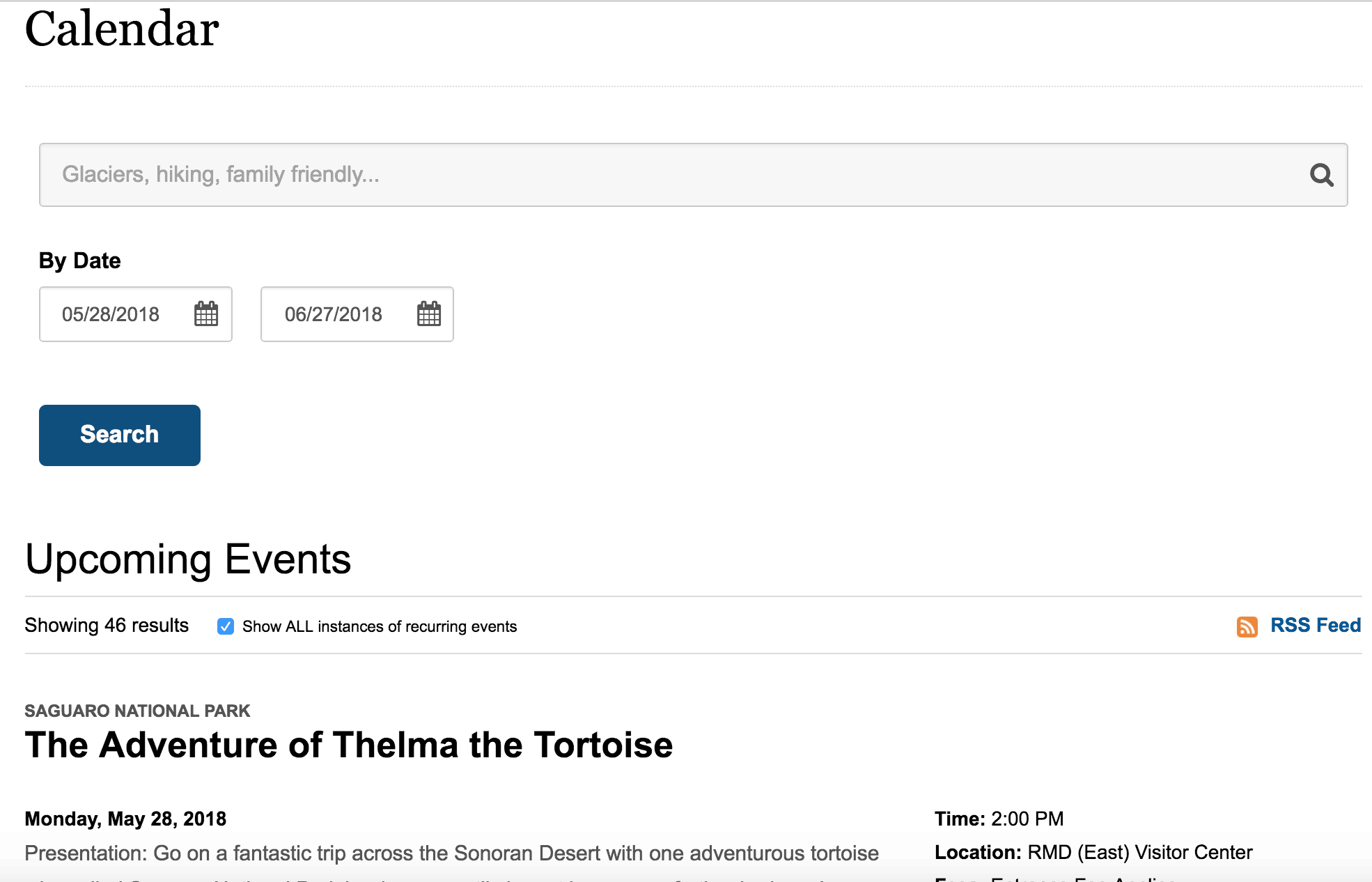The image size is (1372, 882).
Task: Uncheck Show ALL instances of recurring events
Action: (x=226, y=626)
